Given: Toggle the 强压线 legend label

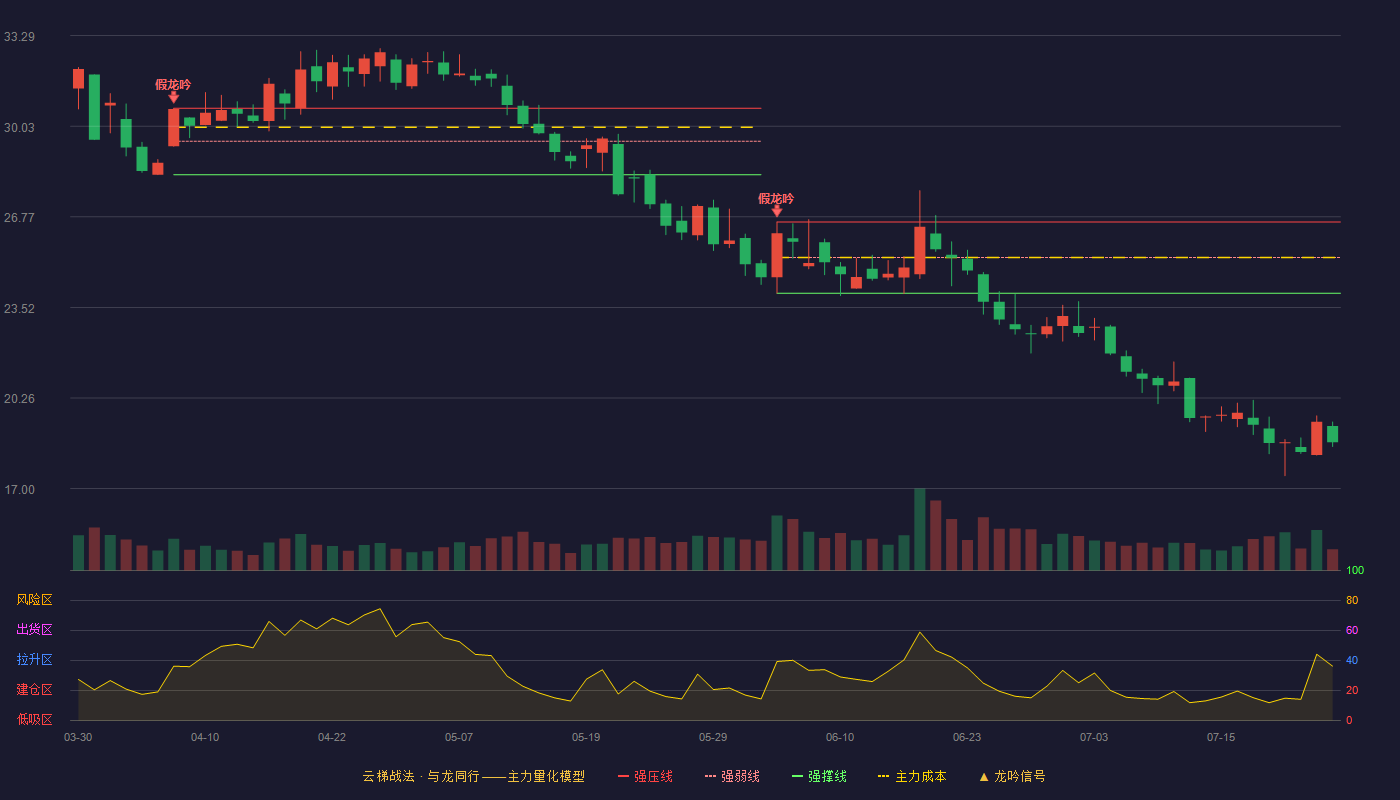Looking at the screenshot, I should pyautogui.click(x=653, y=776).
